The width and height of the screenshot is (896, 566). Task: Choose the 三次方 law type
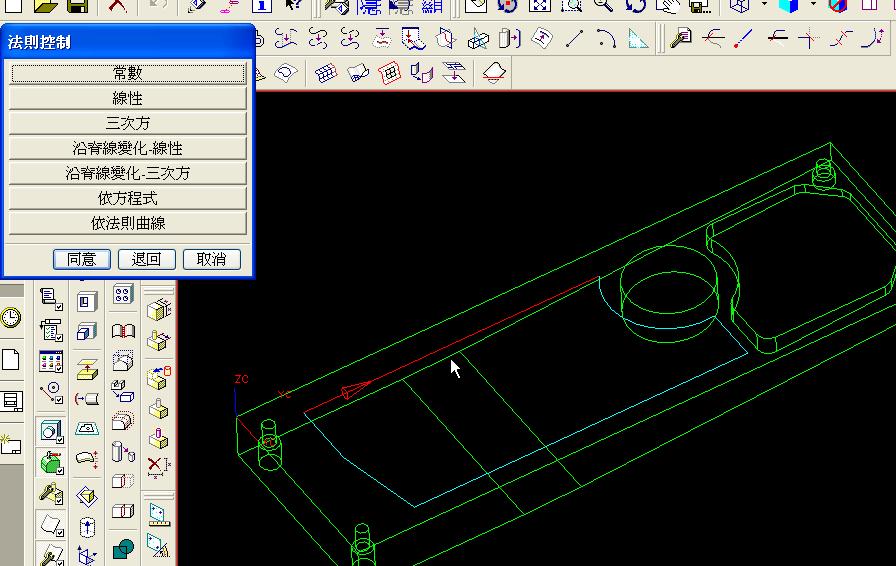pos(128,123)
